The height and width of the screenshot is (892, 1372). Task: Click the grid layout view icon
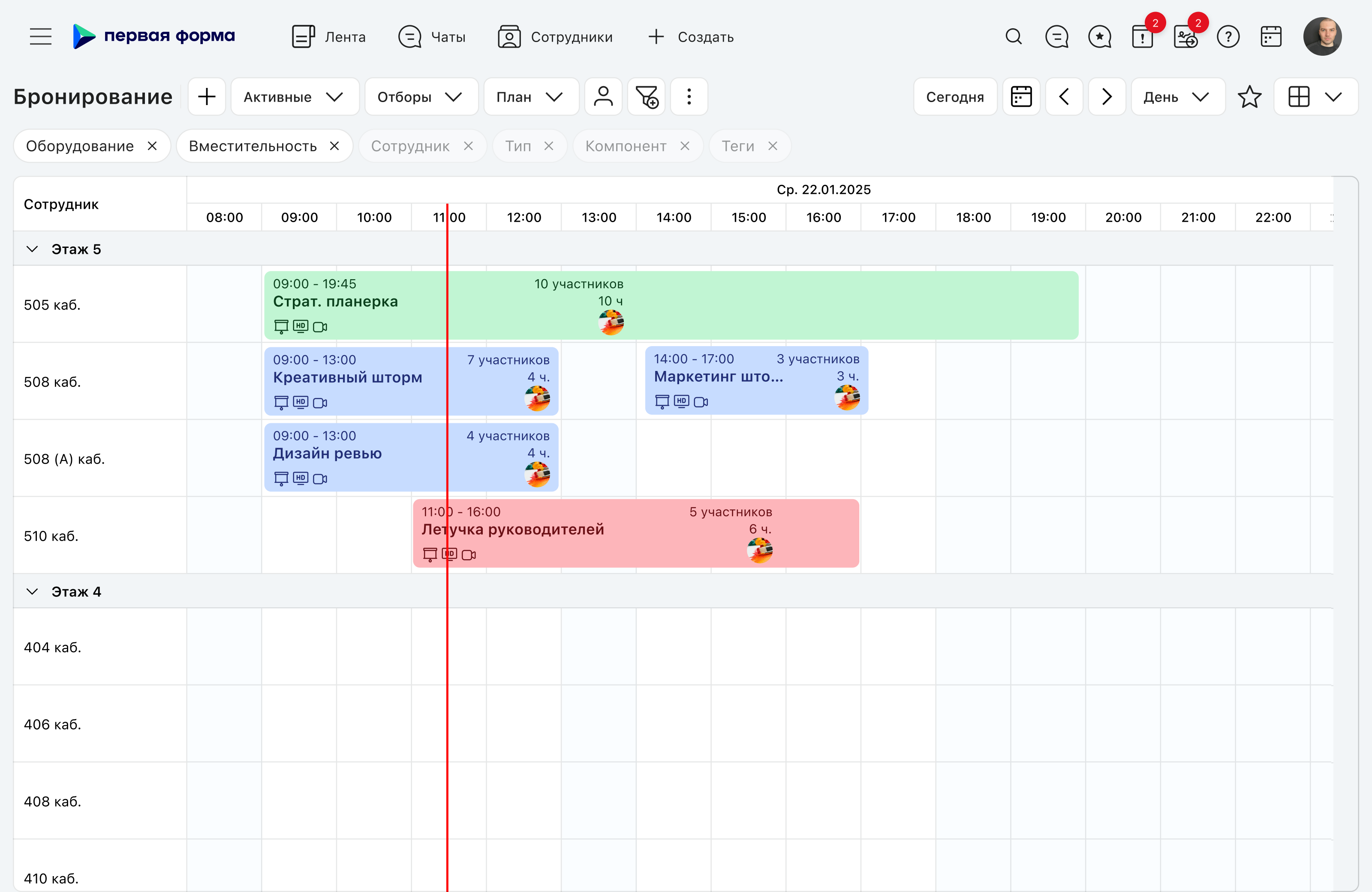pyautogui.click(x=1299, y=97)
